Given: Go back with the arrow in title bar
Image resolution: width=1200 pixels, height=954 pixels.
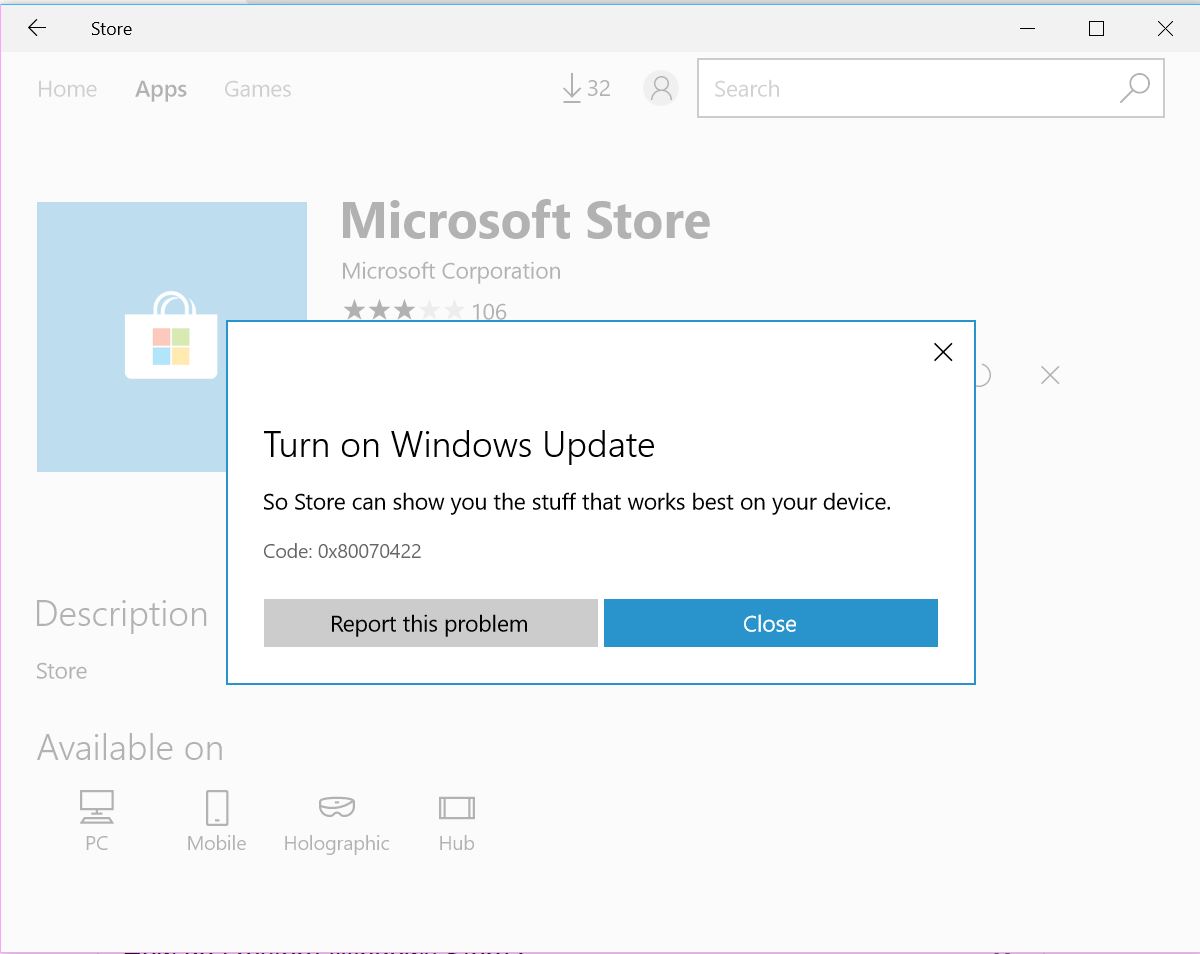Looking at the screenshot, I should [x=37, y=28].
